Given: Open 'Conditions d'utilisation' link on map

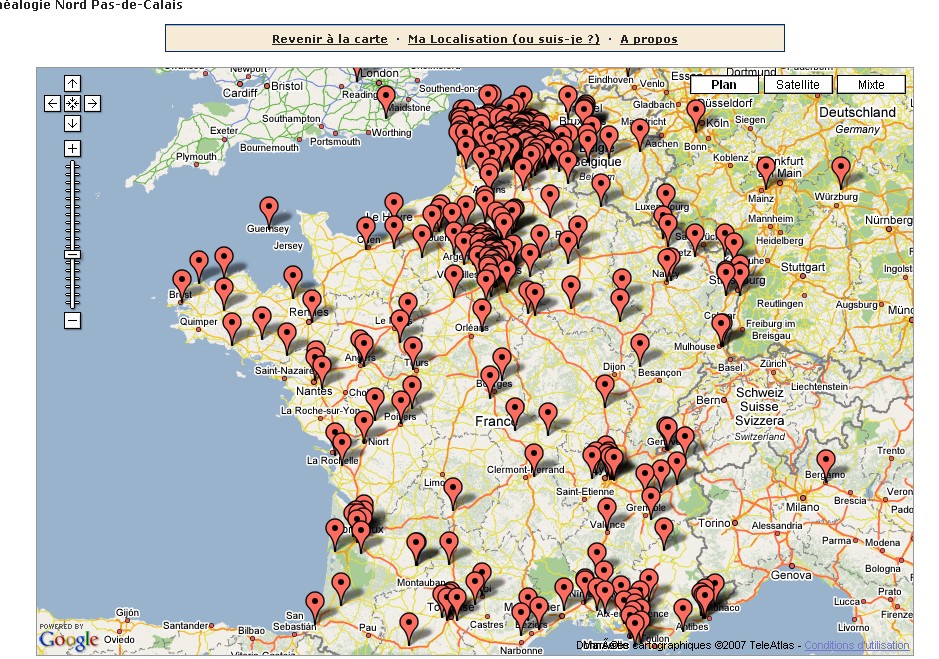Looking at the screenshot, I should pos(856,645).
